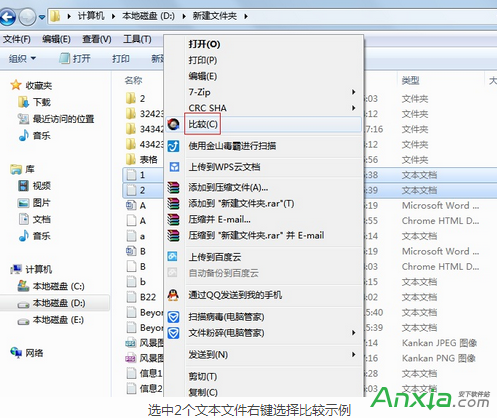Select 使用金山毒霸进行扫描 entry
This screenshot has width=497, height=418.
(232, 146)
